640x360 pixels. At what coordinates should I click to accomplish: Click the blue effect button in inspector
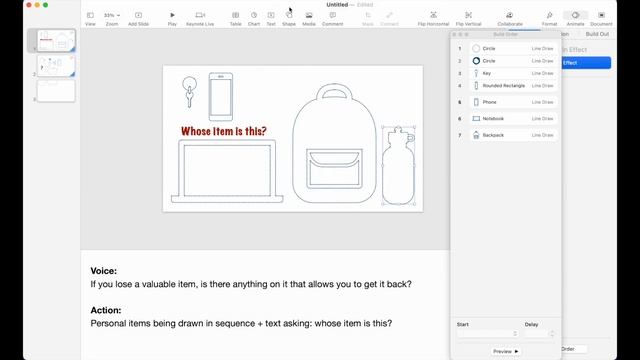tap(586, 63)
